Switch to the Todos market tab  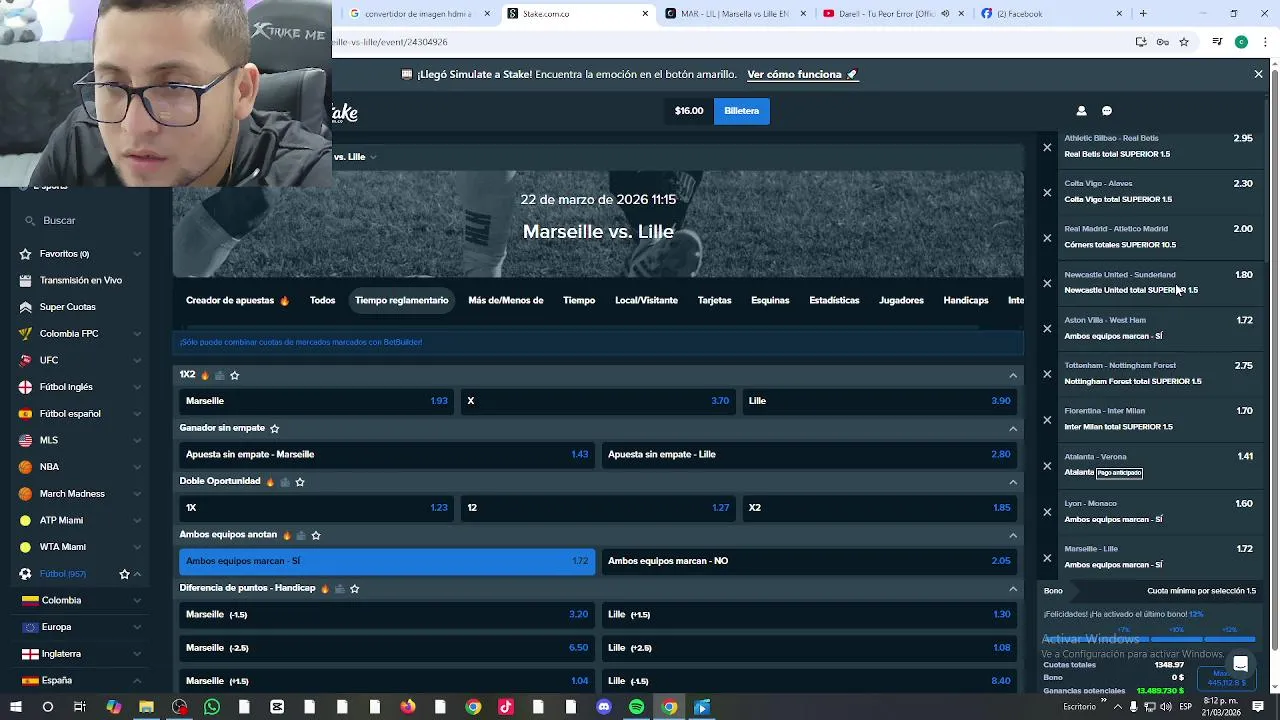click(322, 300)
